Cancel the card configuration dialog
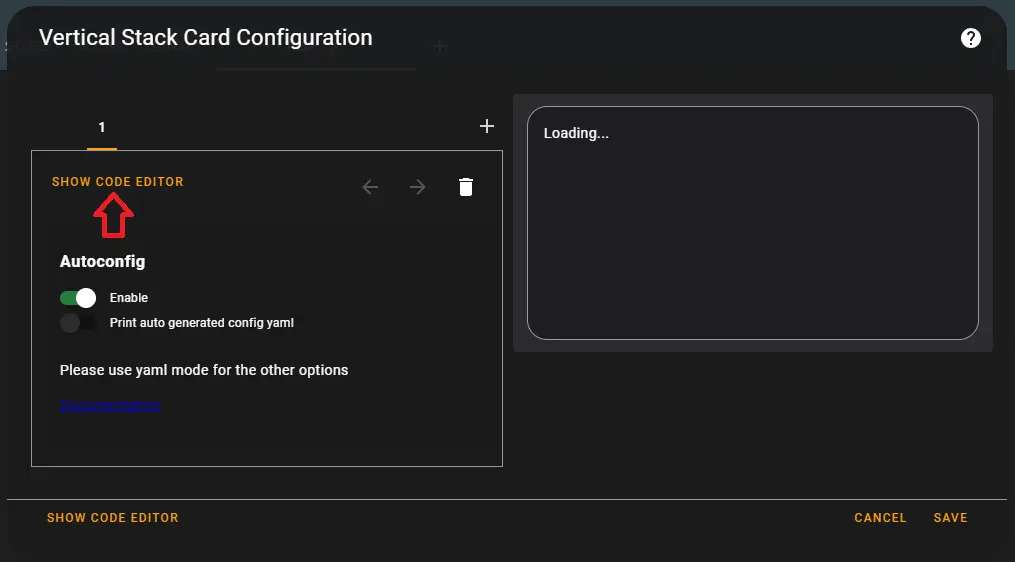This screenshot has height=562, width=1015. 880,518
